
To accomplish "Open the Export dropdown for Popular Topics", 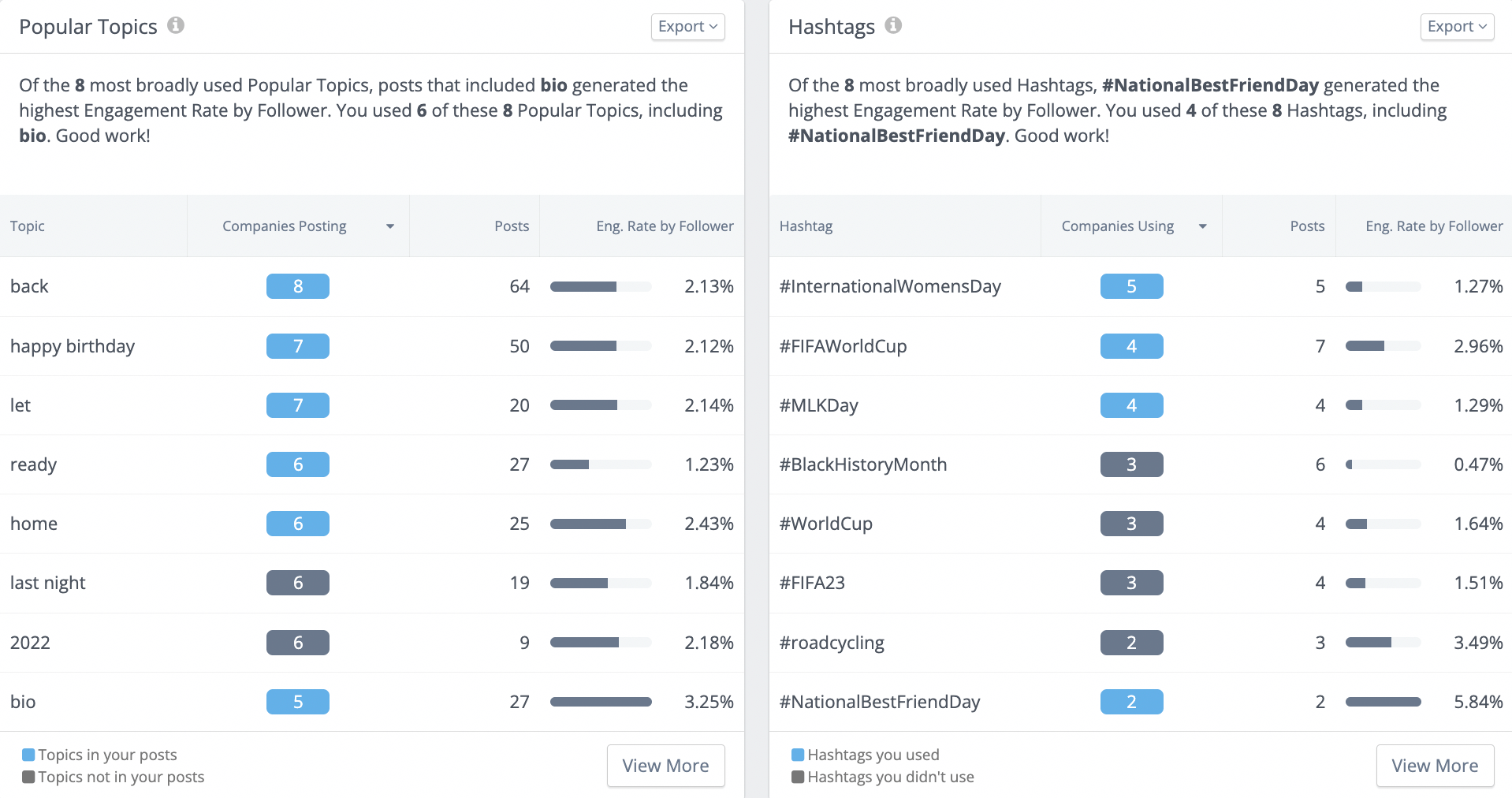I will 687,26.
